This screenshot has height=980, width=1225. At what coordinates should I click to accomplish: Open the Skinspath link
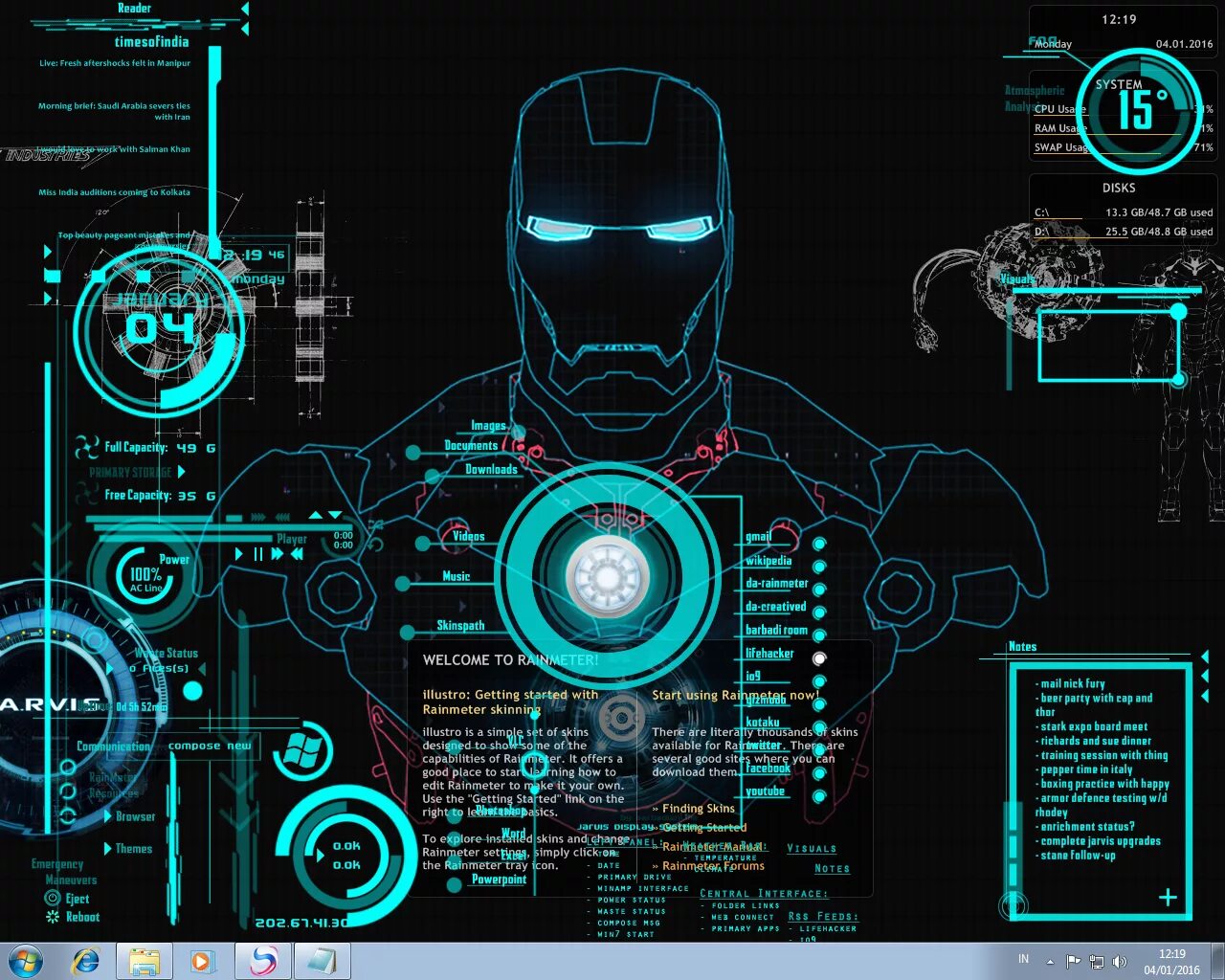pos(460,625)
